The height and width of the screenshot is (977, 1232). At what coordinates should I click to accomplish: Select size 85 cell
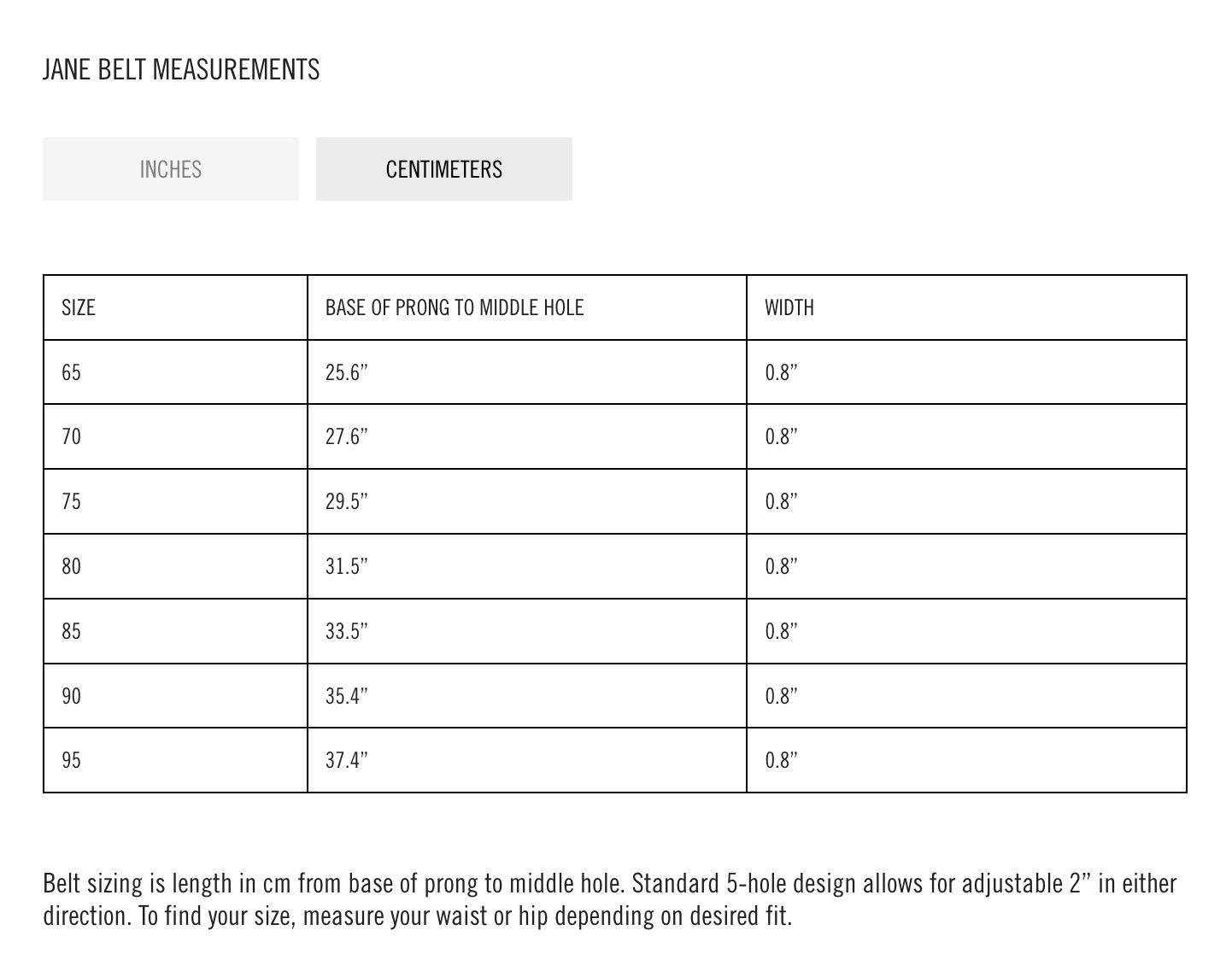(175, 631)
